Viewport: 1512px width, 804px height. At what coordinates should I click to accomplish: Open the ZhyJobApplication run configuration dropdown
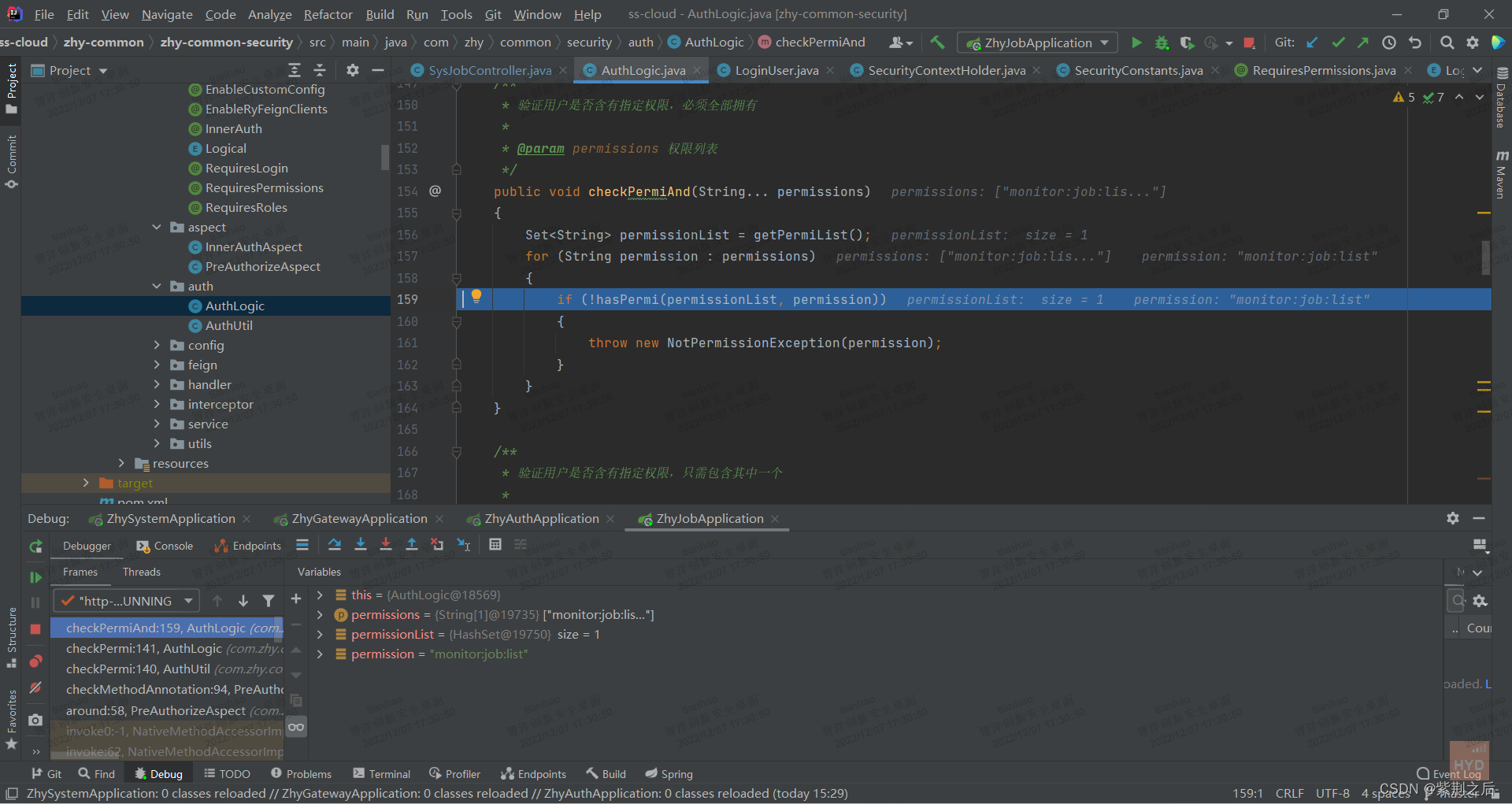coord(1037,43)
